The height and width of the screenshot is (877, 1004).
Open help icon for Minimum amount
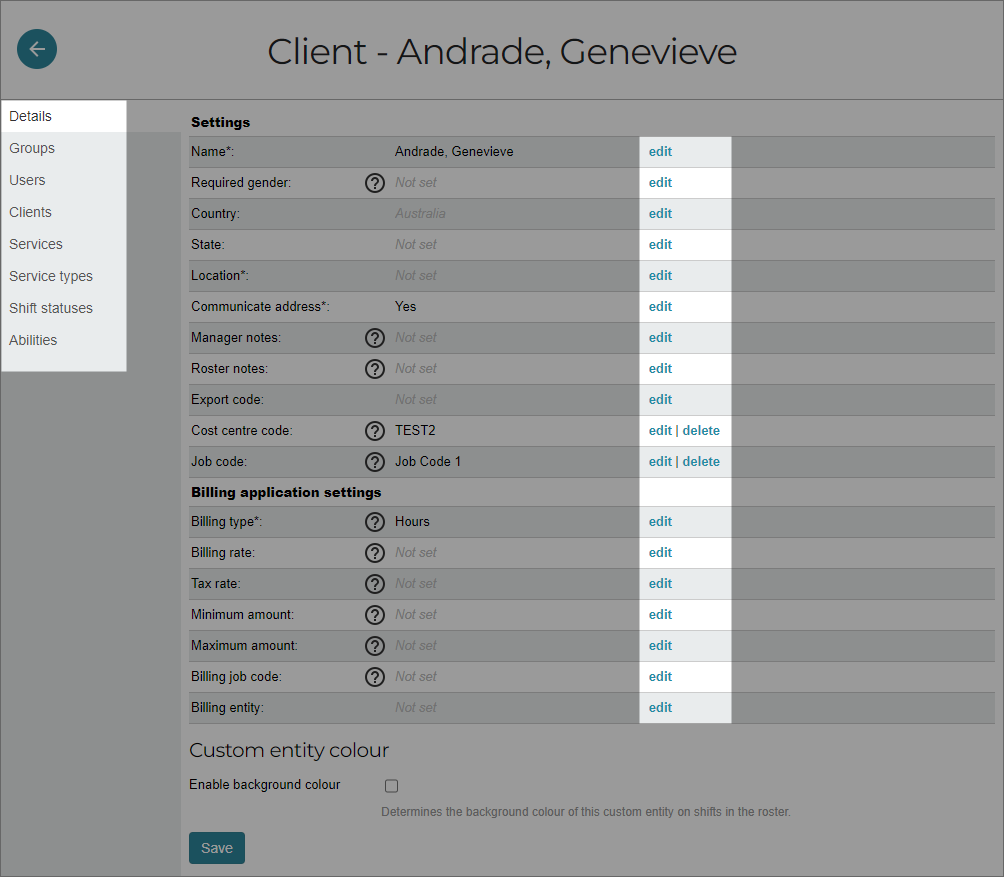(x=375, y=615)
